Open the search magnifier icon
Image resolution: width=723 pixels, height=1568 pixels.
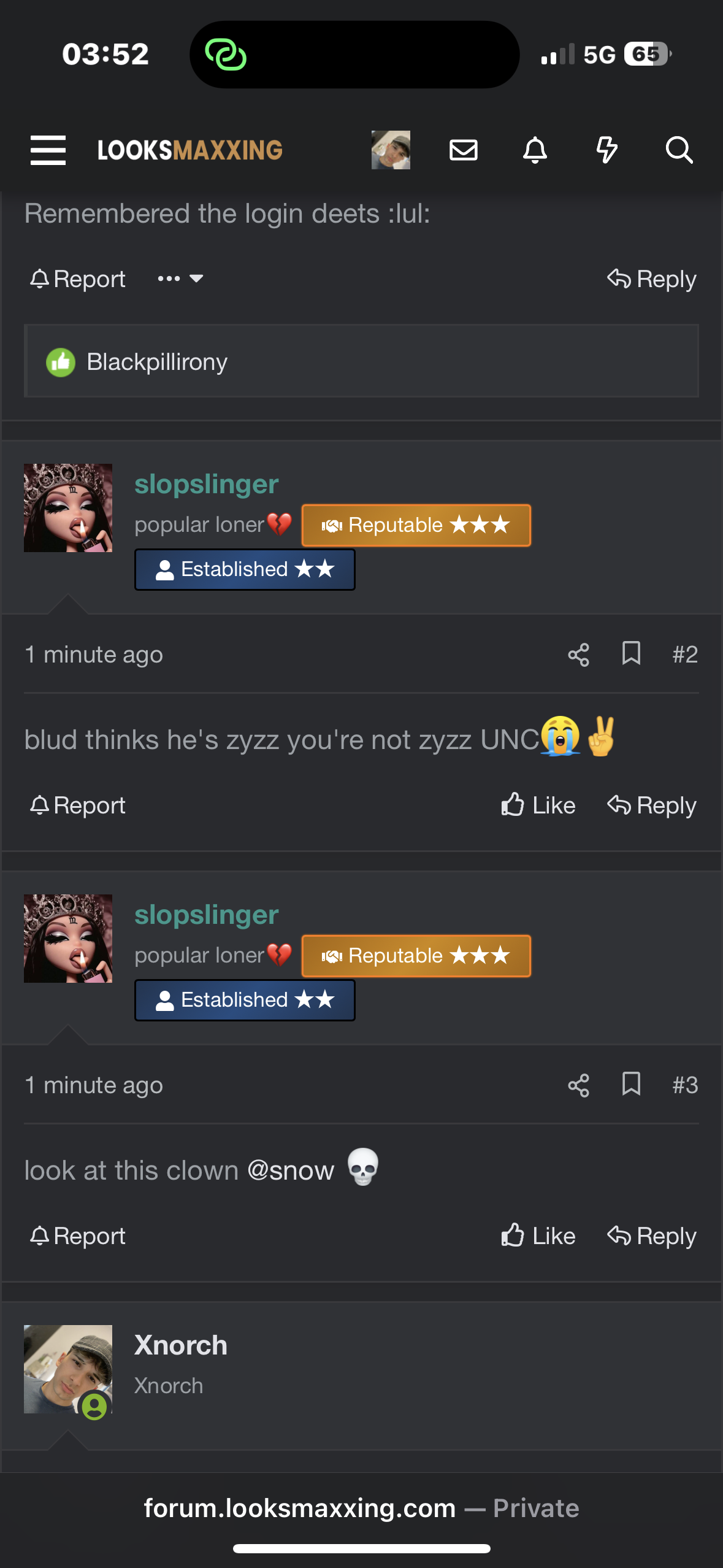pyautogui.click(x=679, y=150)
